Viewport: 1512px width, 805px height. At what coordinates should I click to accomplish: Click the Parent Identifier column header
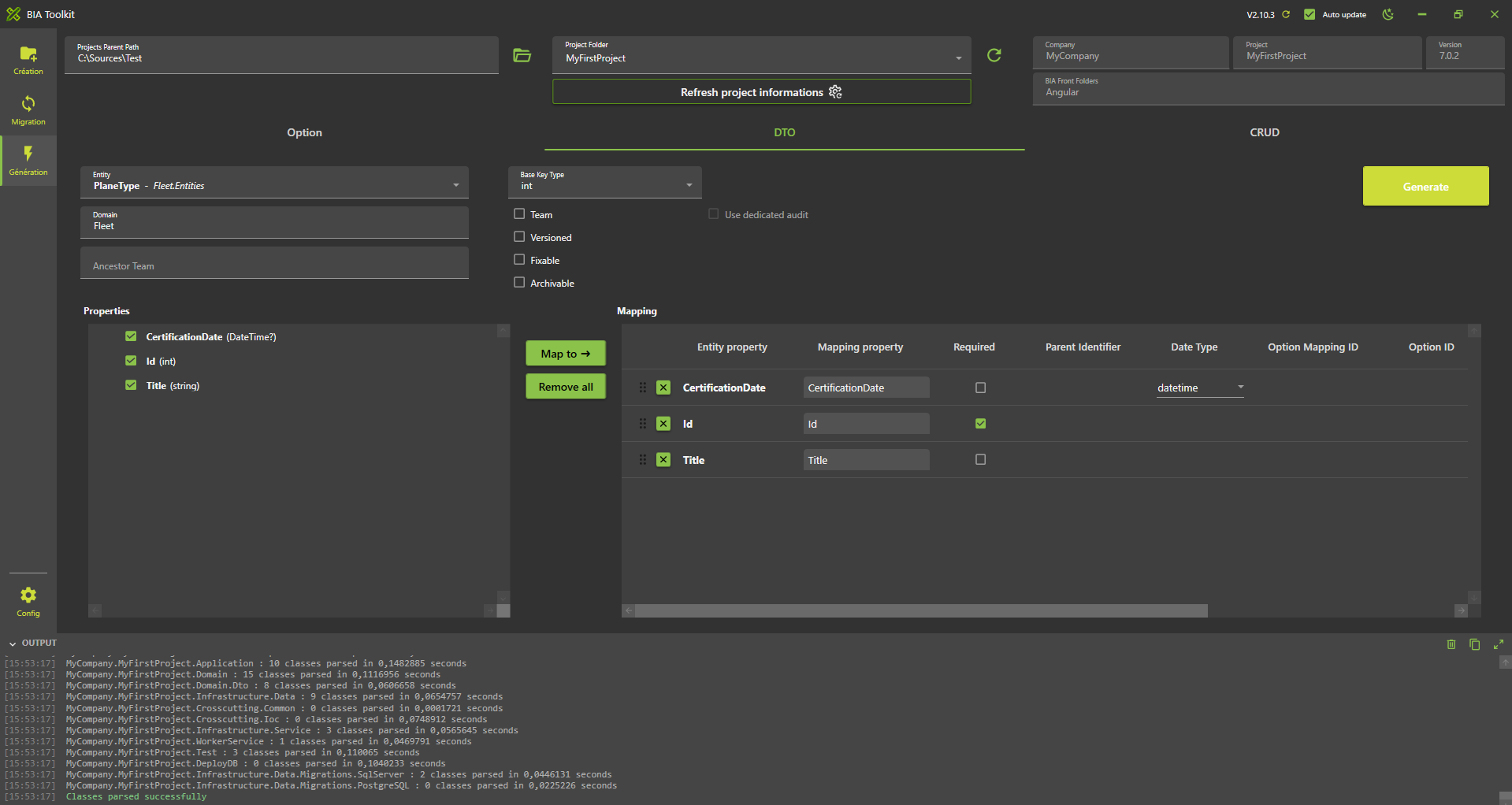tap(1083, 347)
